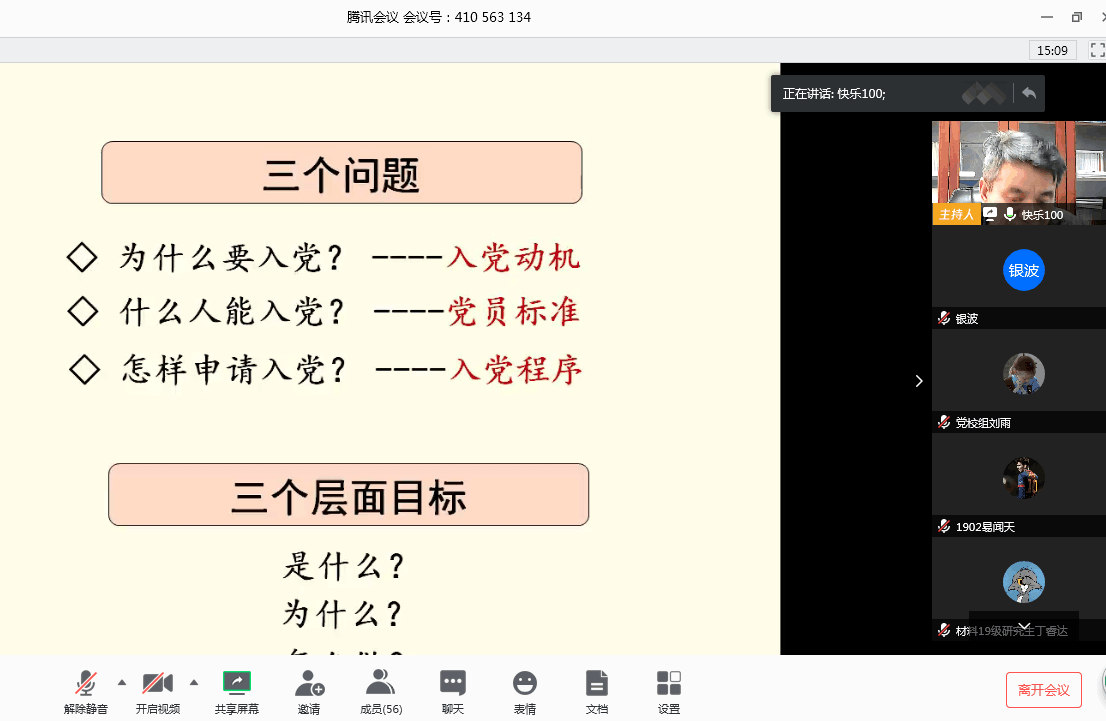Open the Documents (文档) icon
The image size is (1106, 721).
coord(597,690)
